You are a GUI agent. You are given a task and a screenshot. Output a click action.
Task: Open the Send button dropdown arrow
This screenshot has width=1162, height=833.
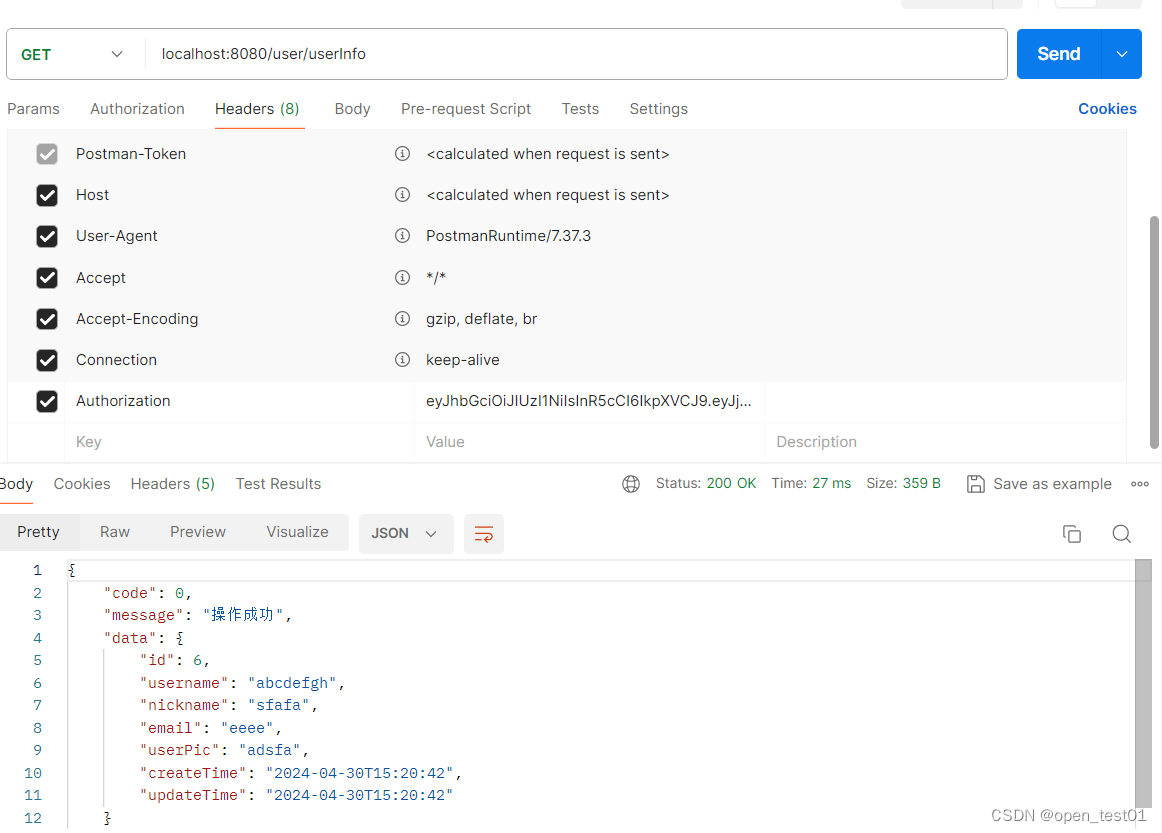(x=1121, y=54)
